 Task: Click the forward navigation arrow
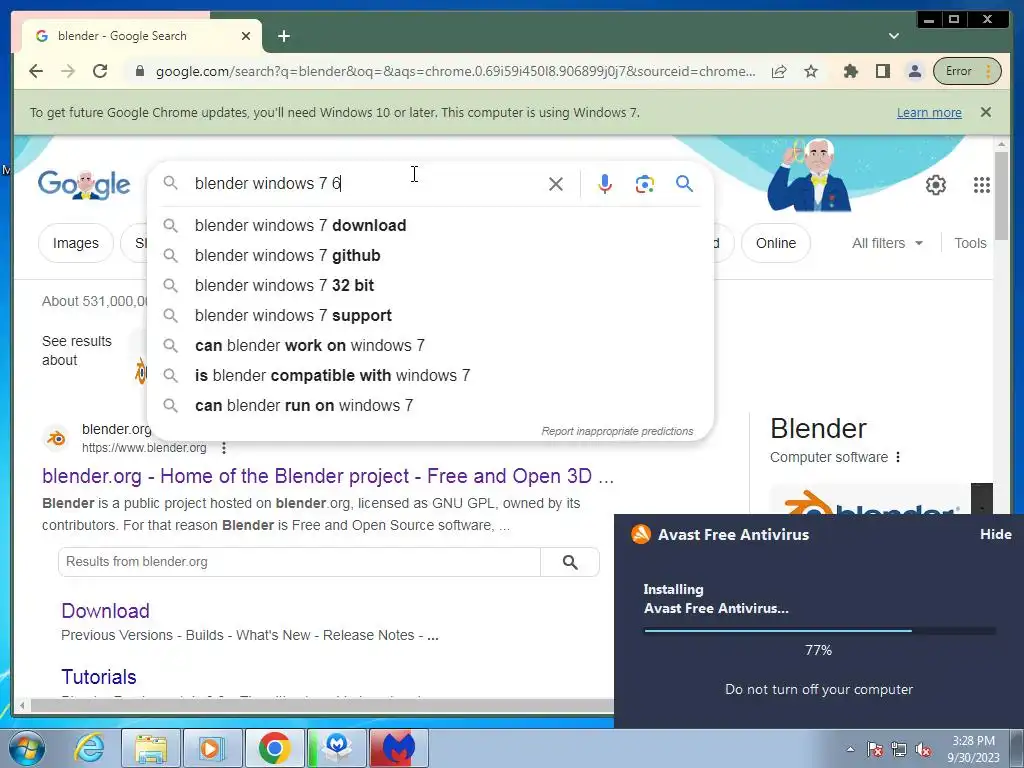pos(68,71)
